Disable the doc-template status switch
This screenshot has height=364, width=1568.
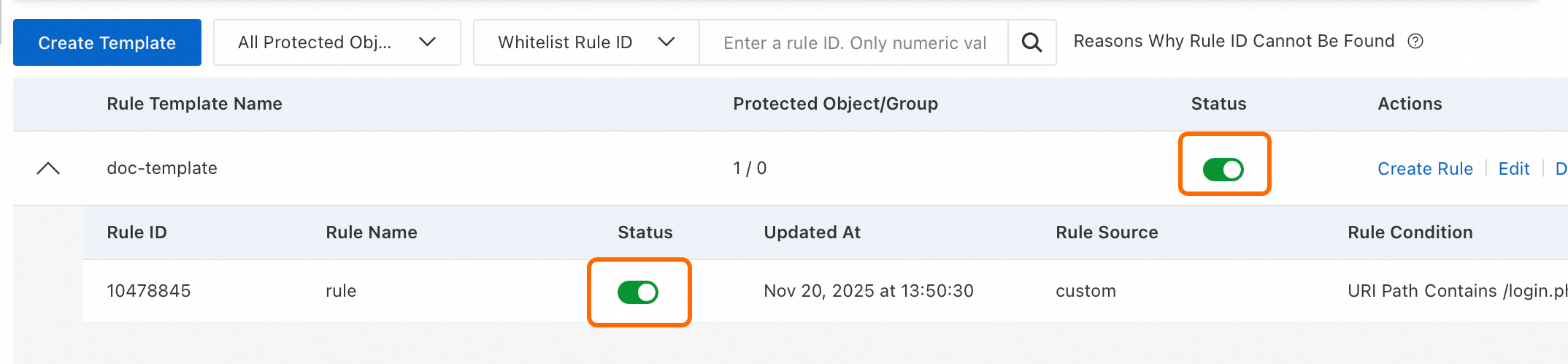(1223, 170)
